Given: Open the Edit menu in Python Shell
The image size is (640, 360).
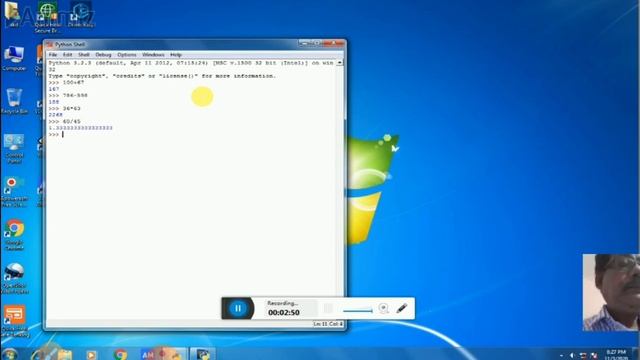Looking at the screenshot, I should [67, 55].
